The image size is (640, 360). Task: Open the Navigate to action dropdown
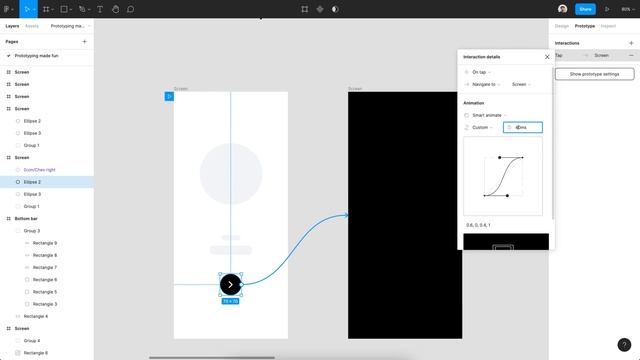coord(485,84)
